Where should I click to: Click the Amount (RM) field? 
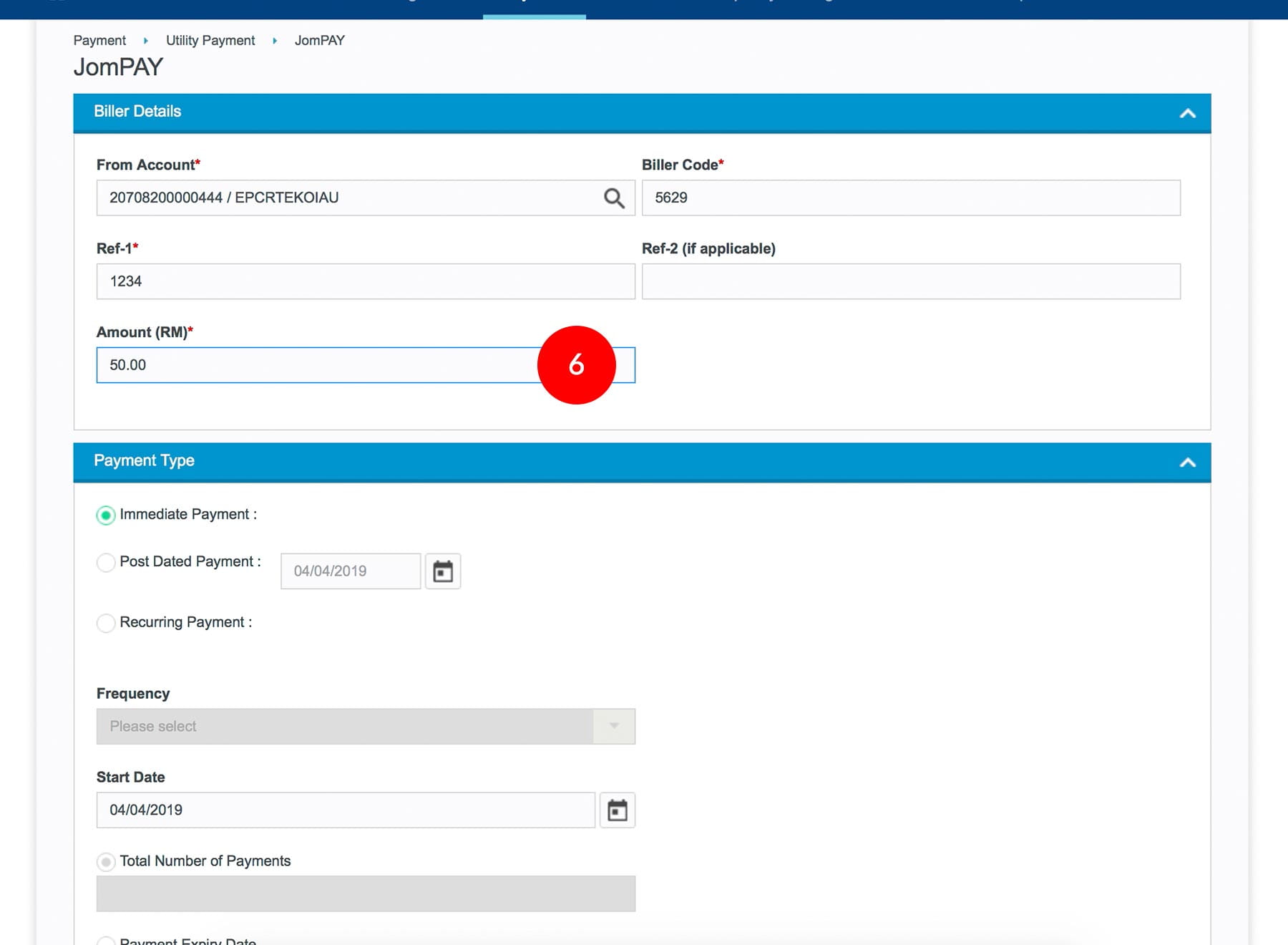315,366
